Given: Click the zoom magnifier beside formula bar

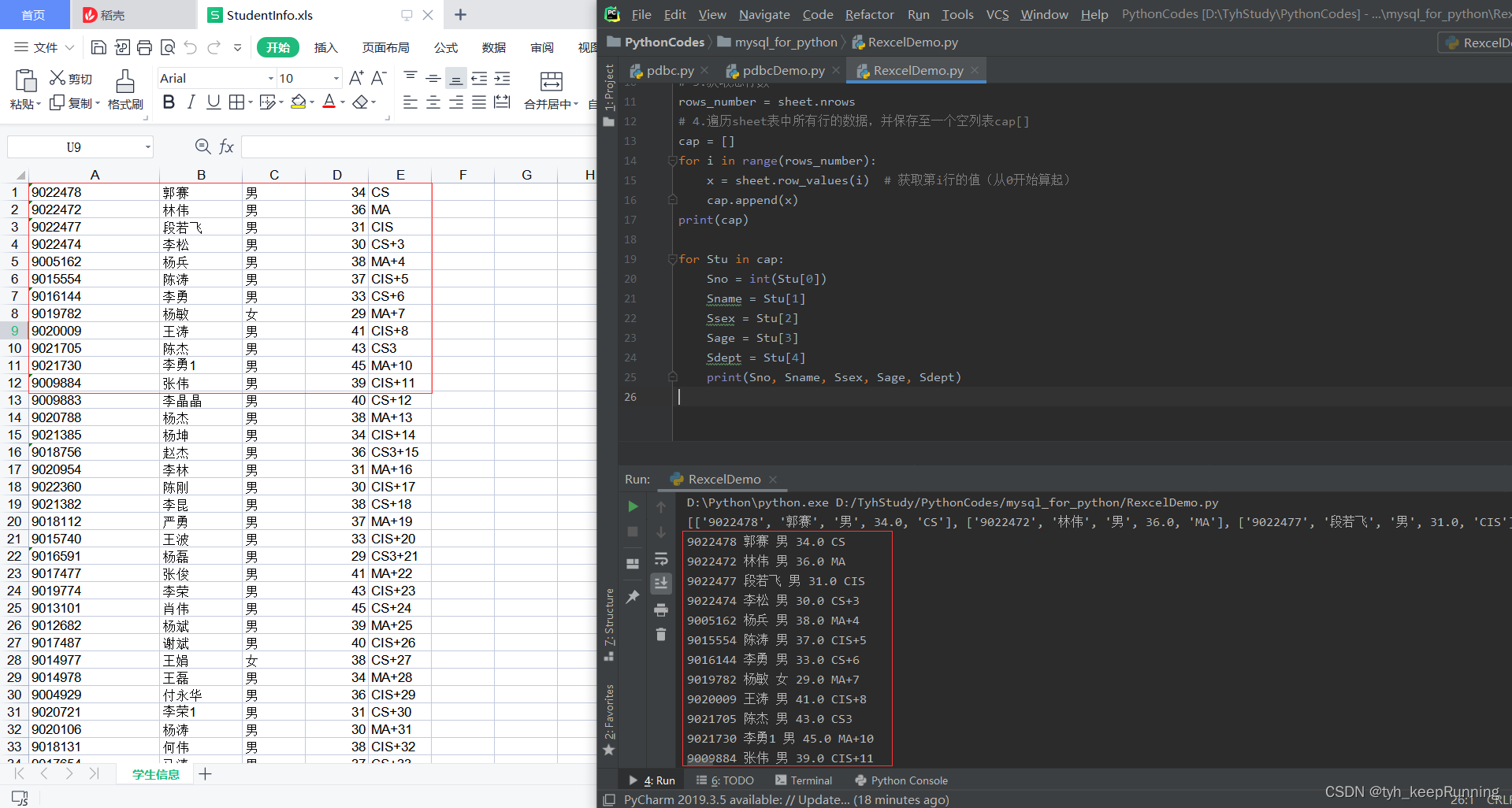Looking at the screenshot, I should point(203,146).
